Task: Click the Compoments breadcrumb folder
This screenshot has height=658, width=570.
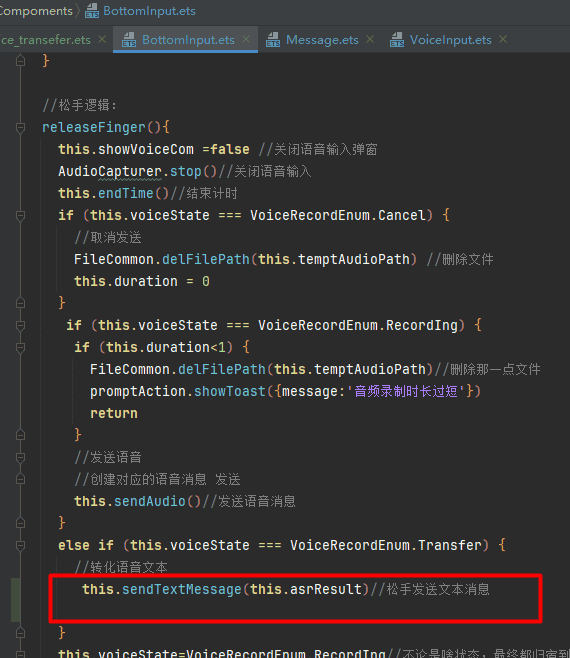Action: [x=36, y=11]
